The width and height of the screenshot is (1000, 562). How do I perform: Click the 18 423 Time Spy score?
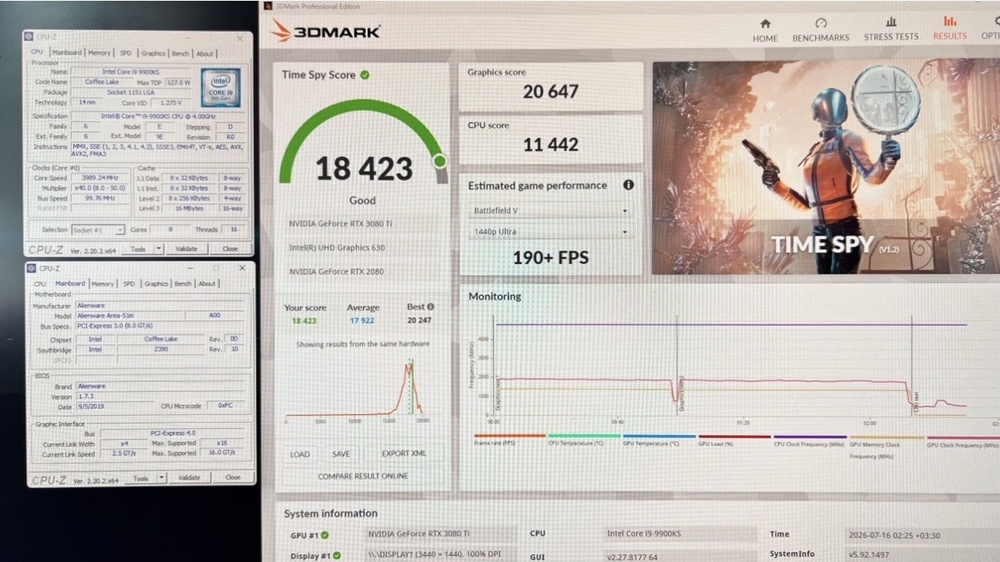pos(364,169)
